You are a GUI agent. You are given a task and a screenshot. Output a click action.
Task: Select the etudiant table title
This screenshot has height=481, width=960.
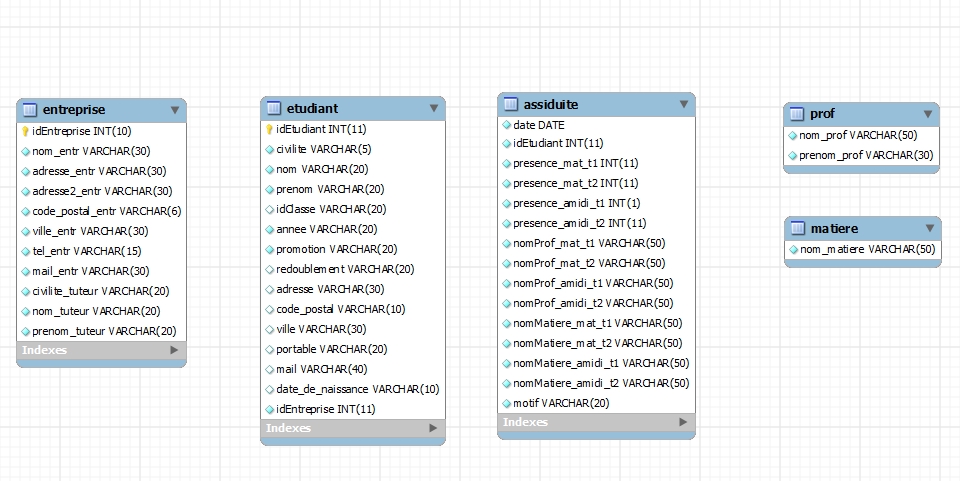pos(312,108)
